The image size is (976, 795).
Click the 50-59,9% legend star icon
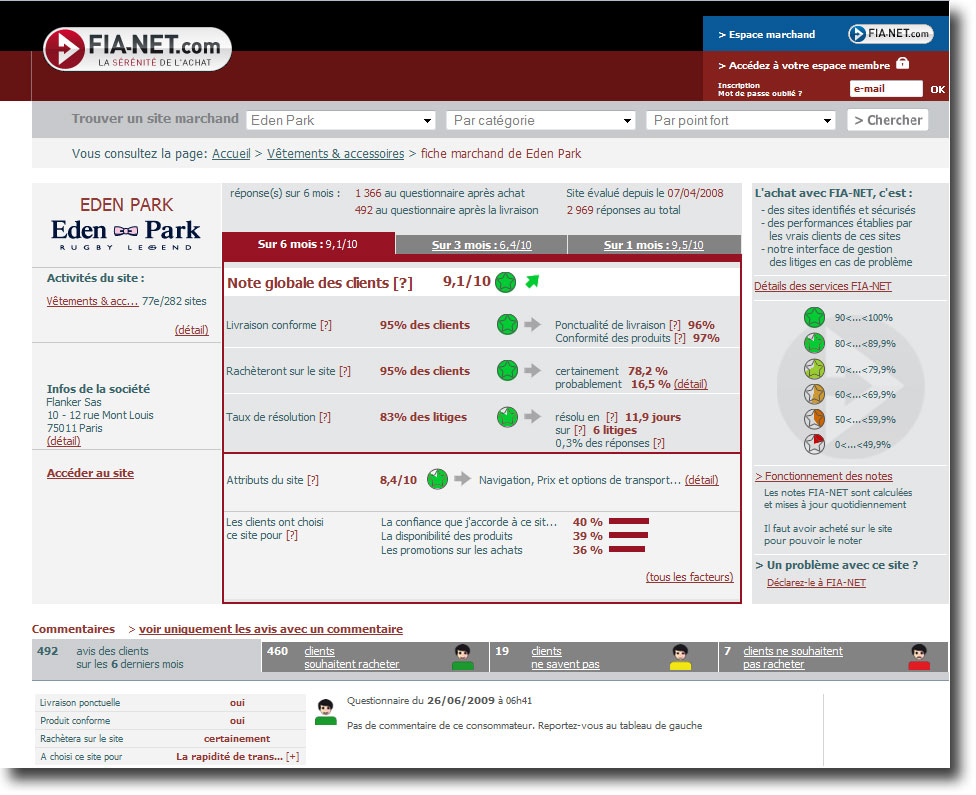pos(814,419)
